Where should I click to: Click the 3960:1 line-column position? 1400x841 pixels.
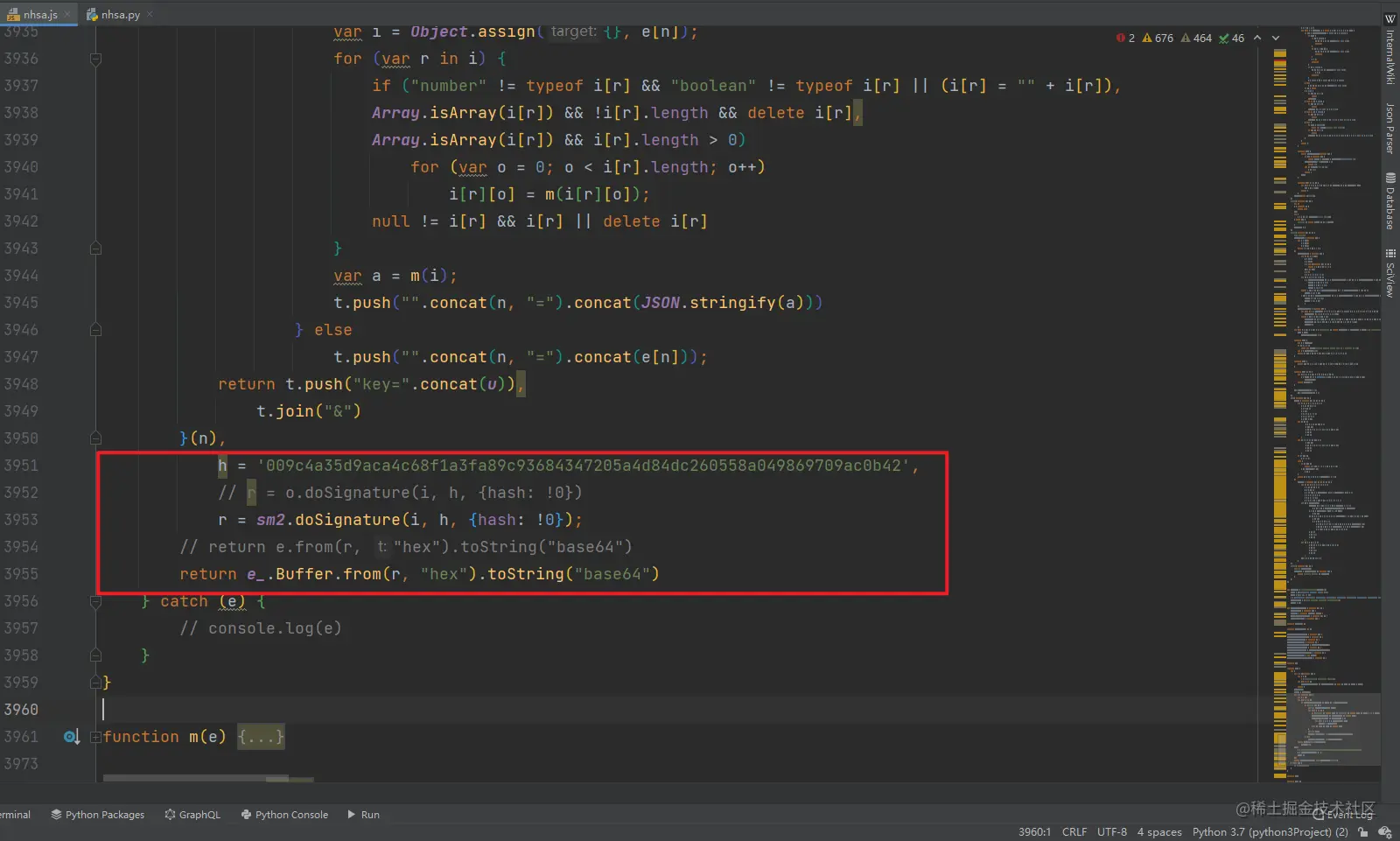point(1034,832)
